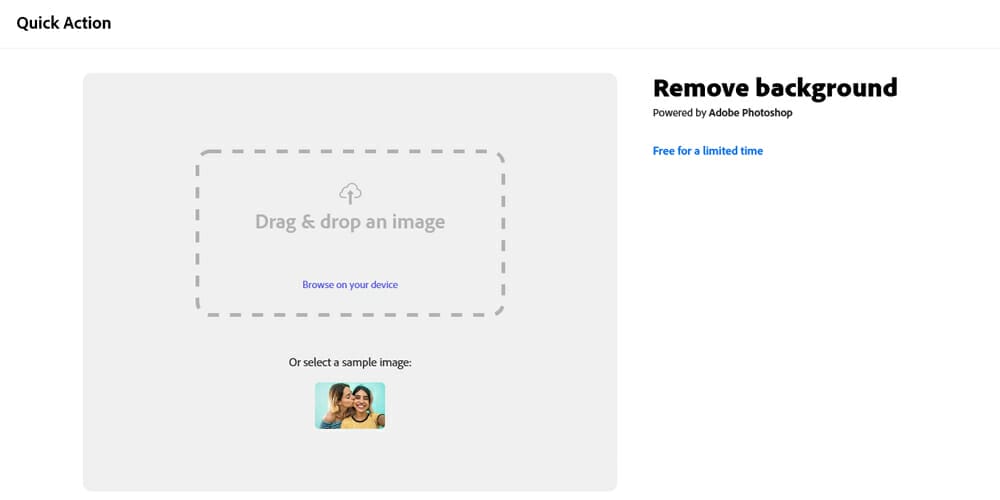Click the Drag & drop an image text
The image size is (1000, 500).
(x=350, y=222)
